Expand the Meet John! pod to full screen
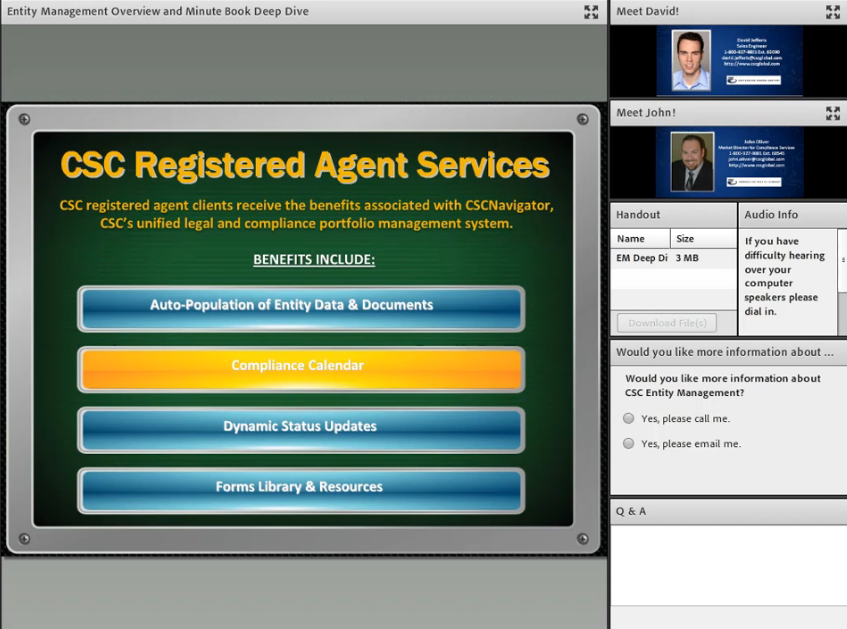 [x=833, y=113]
